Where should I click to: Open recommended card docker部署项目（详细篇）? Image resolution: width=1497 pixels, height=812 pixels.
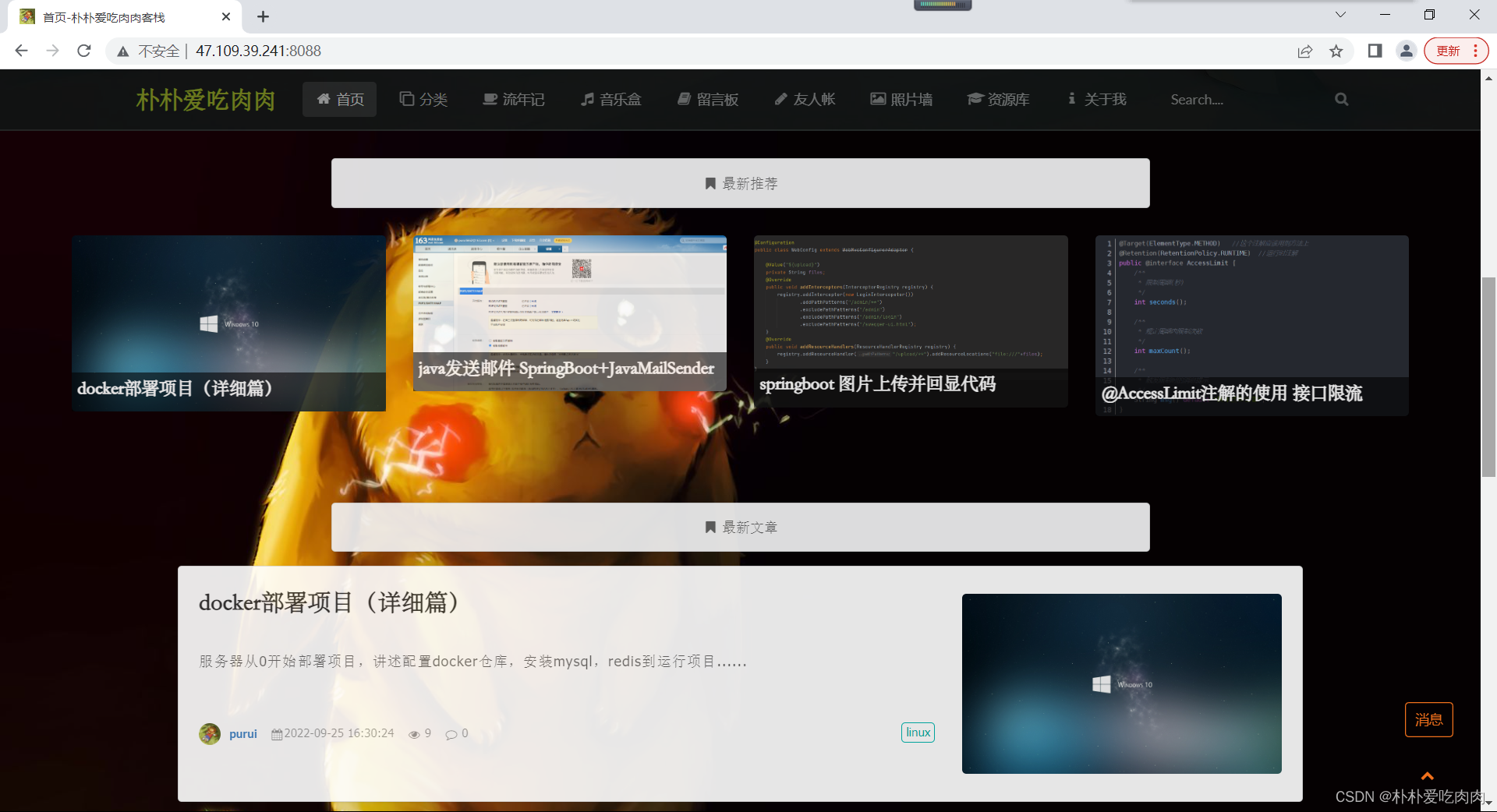pyautogui.click(x=228, y=323)
